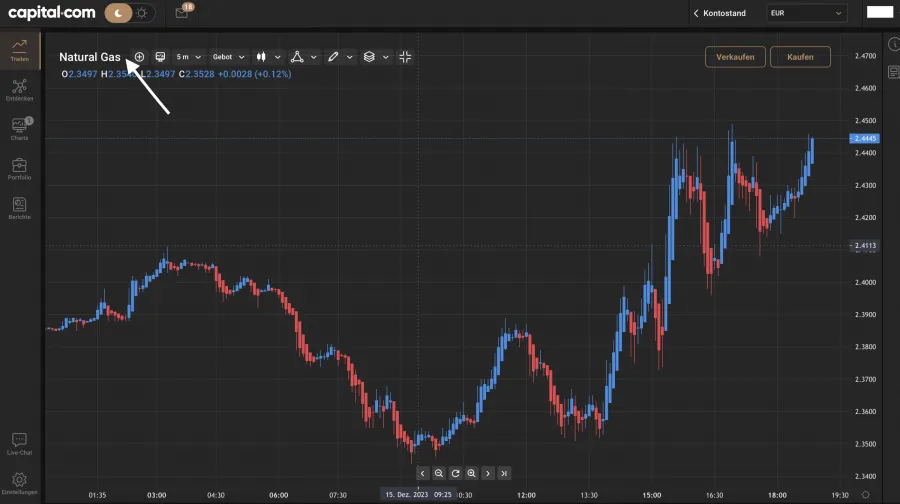Open the Gebot price type dropdown
900x504 pixels.
228,57
